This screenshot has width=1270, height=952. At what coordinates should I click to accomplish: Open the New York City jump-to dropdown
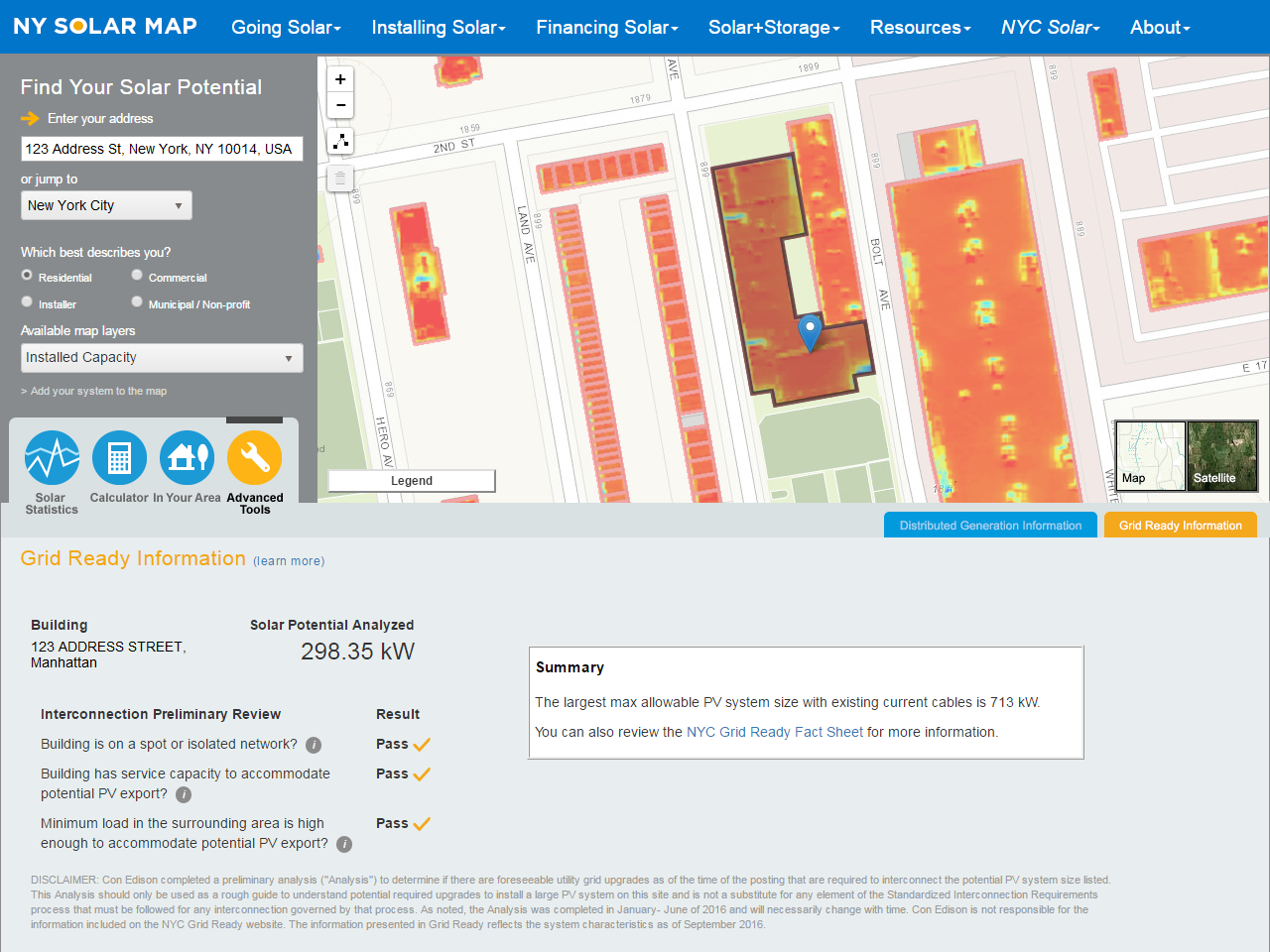pyautogui.click(x=106, y=205)
